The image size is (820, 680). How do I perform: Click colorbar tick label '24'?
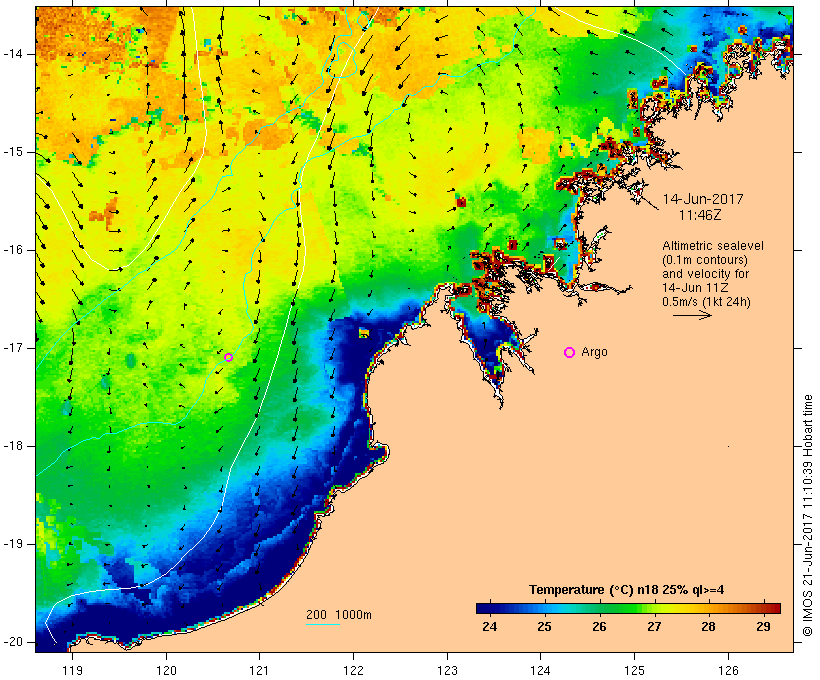tap(490, 626)
